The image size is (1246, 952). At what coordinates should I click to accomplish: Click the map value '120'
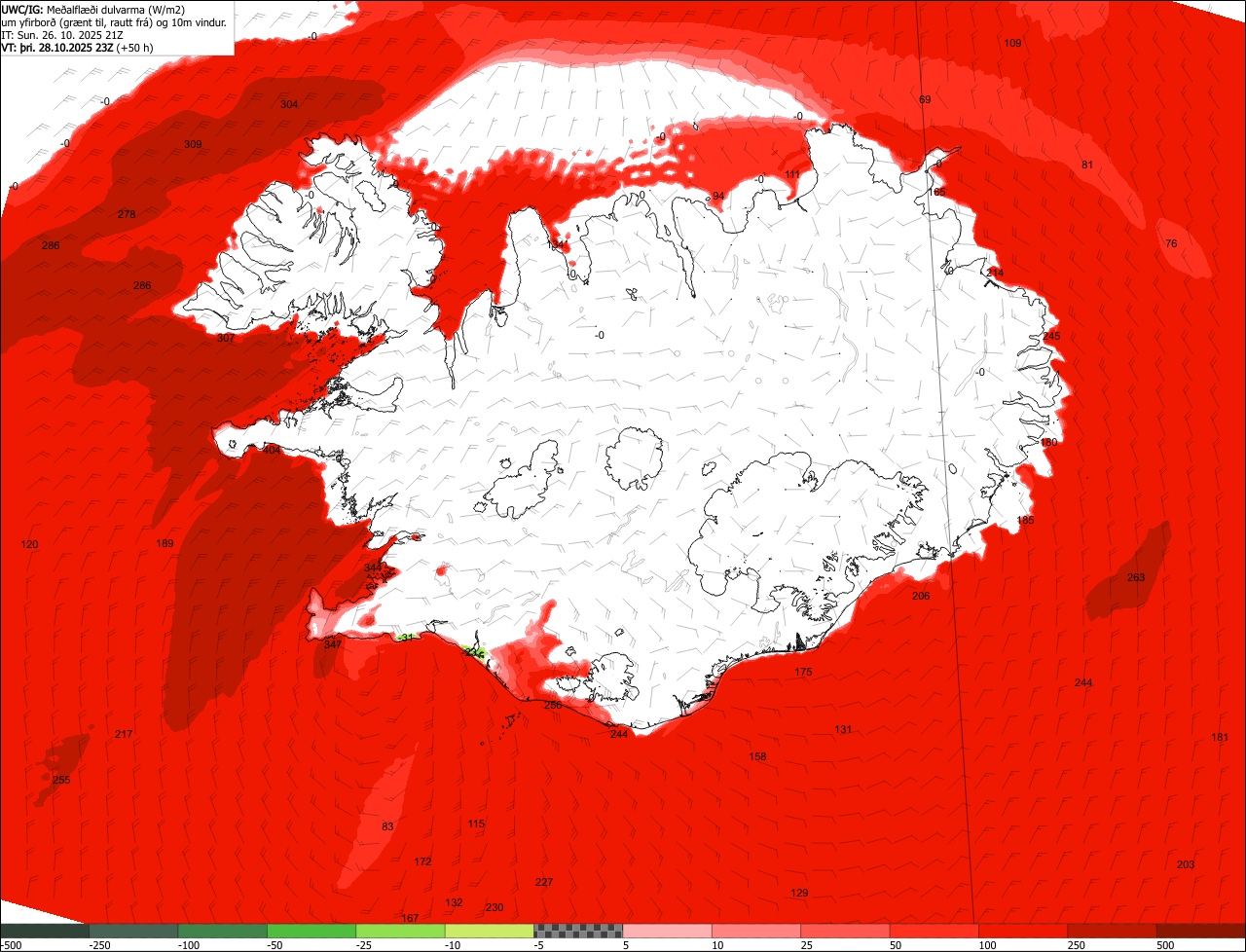(x=29, y=545)
